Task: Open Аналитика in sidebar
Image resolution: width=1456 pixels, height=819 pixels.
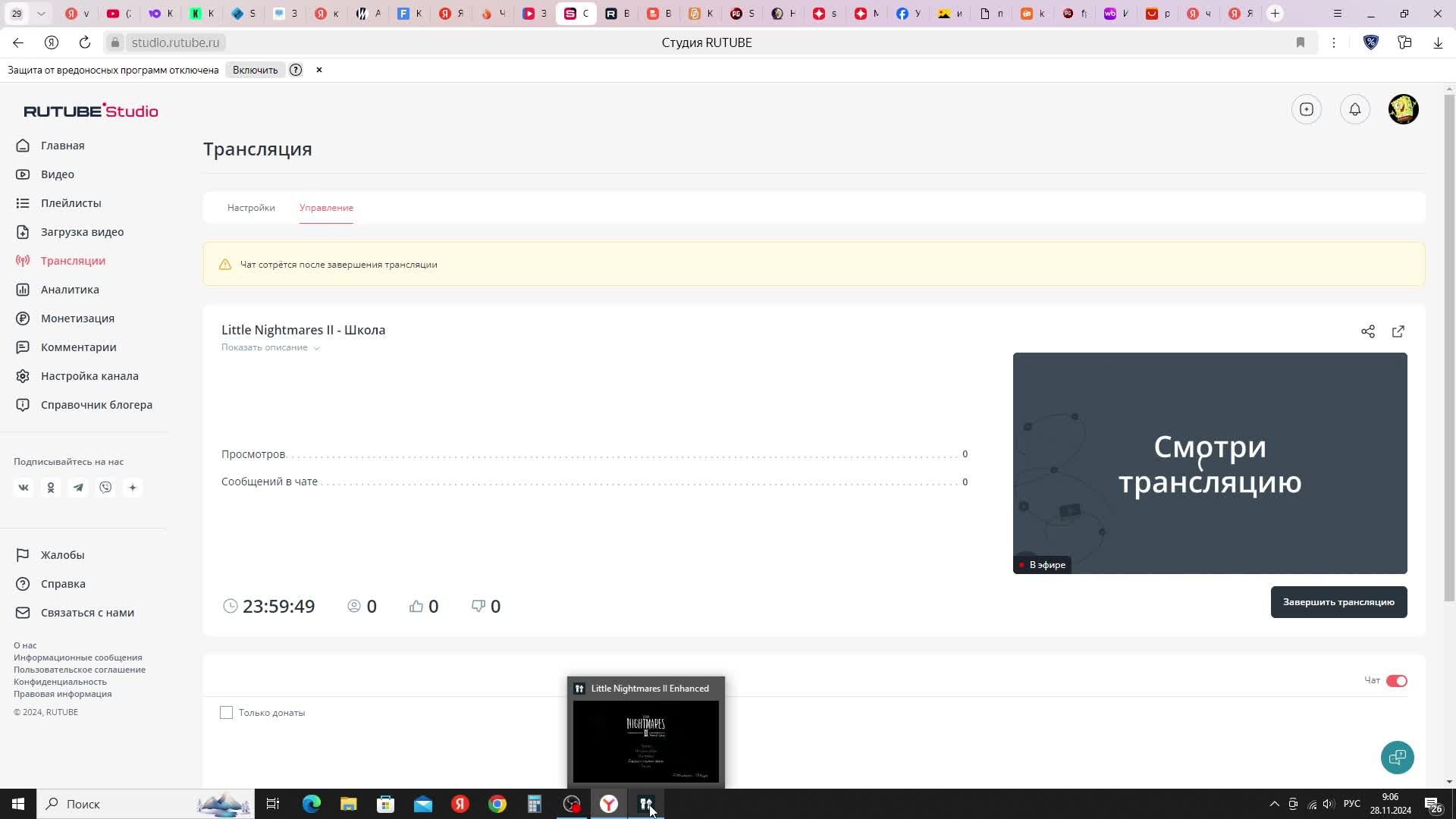Action: [x=70, y=290]
